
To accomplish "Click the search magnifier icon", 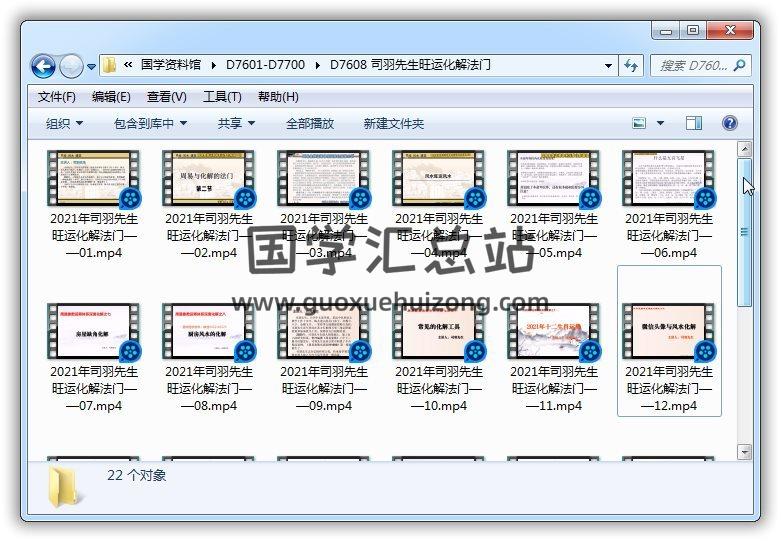I will (739, 66).
